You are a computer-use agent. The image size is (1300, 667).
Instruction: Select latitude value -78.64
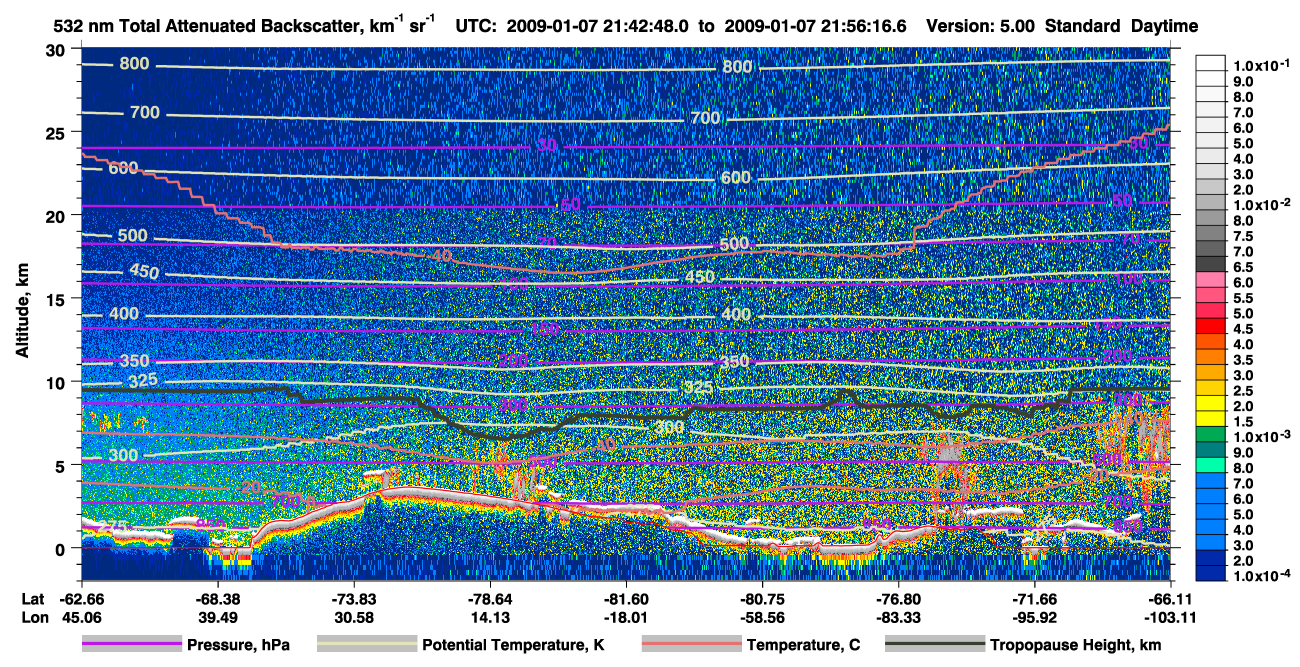pyautogui.click(x=489, y=598)
